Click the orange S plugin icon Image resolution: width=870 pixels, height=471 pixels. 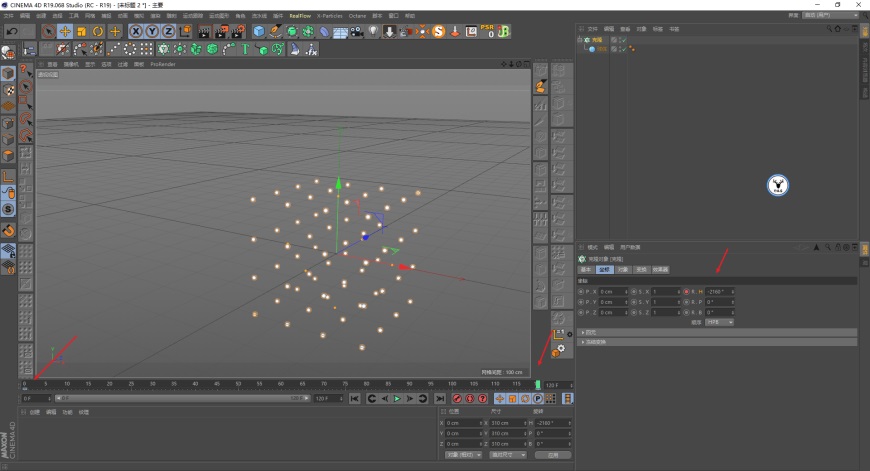[439, 32]
